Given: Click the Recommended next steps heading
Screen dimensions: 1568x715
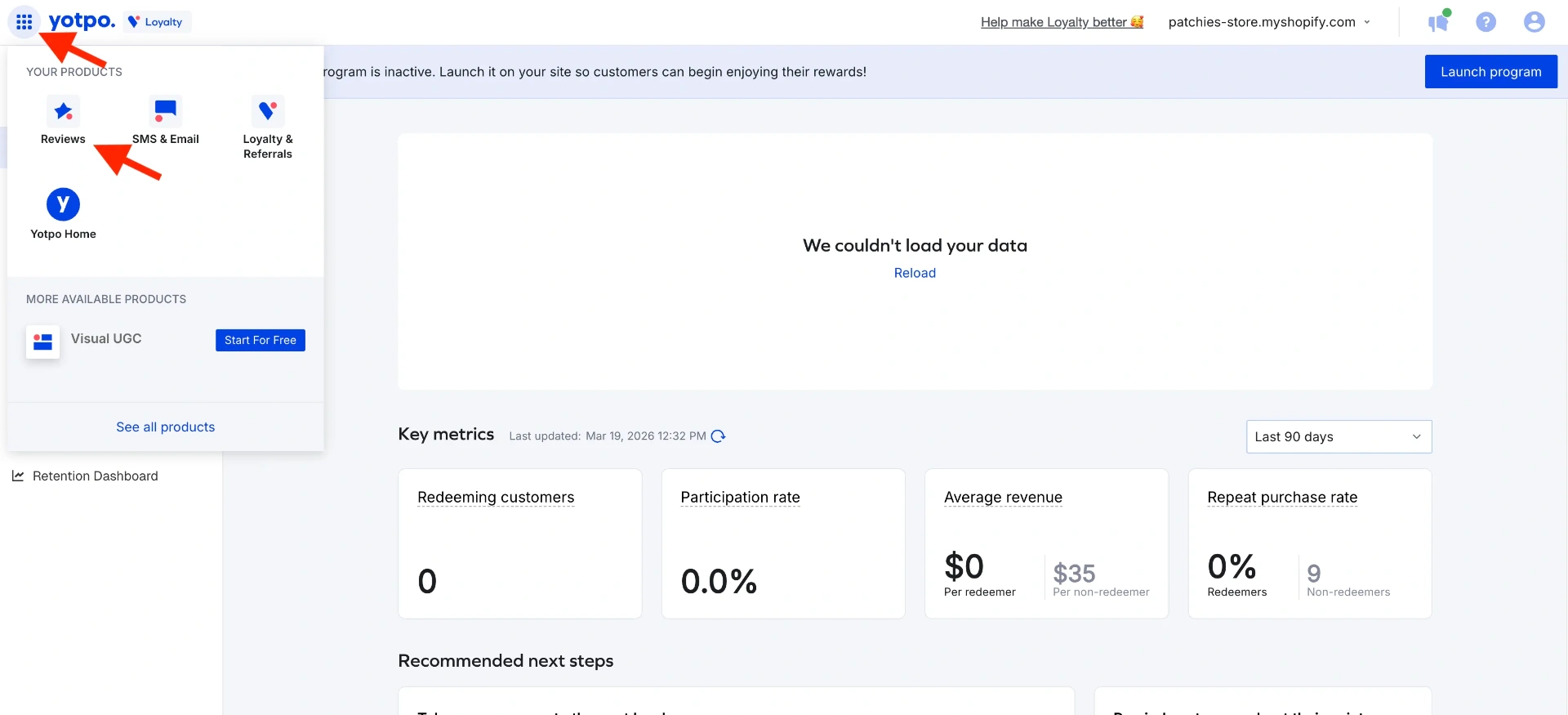Looking at the screenshot, I should (x=506, y=661).
